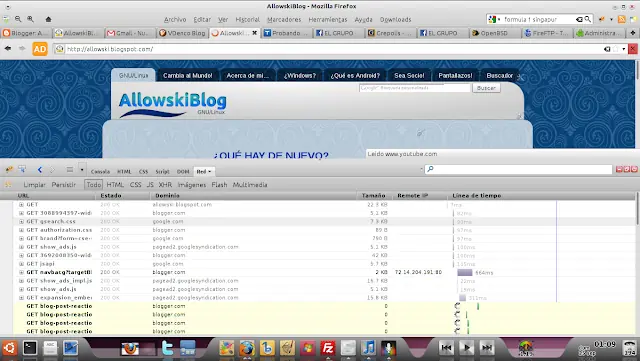The width and height of the screenshot is (640, 361).
Task: Click the zoom in magnifier icon
Action: [31, 19]
